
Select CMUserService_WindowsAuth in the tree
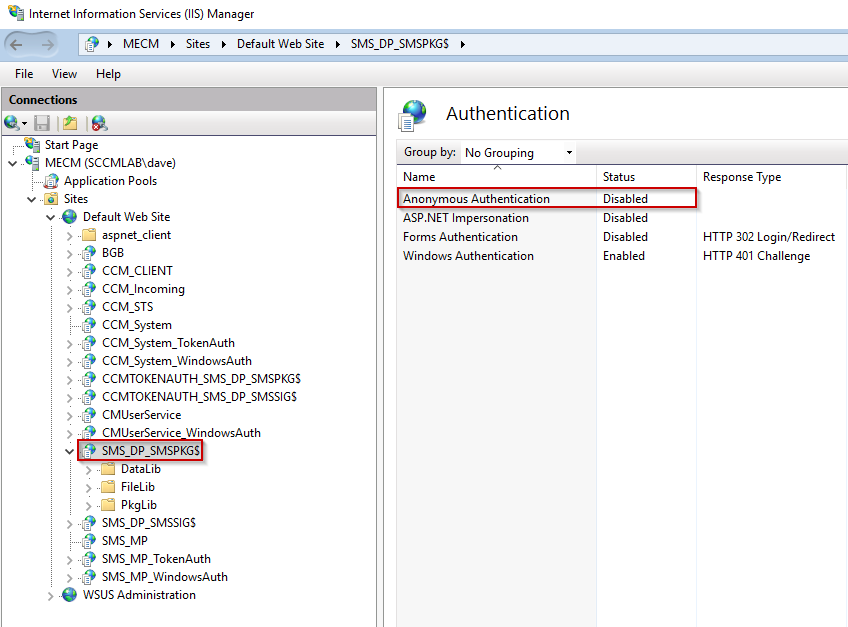pos(181,433)
